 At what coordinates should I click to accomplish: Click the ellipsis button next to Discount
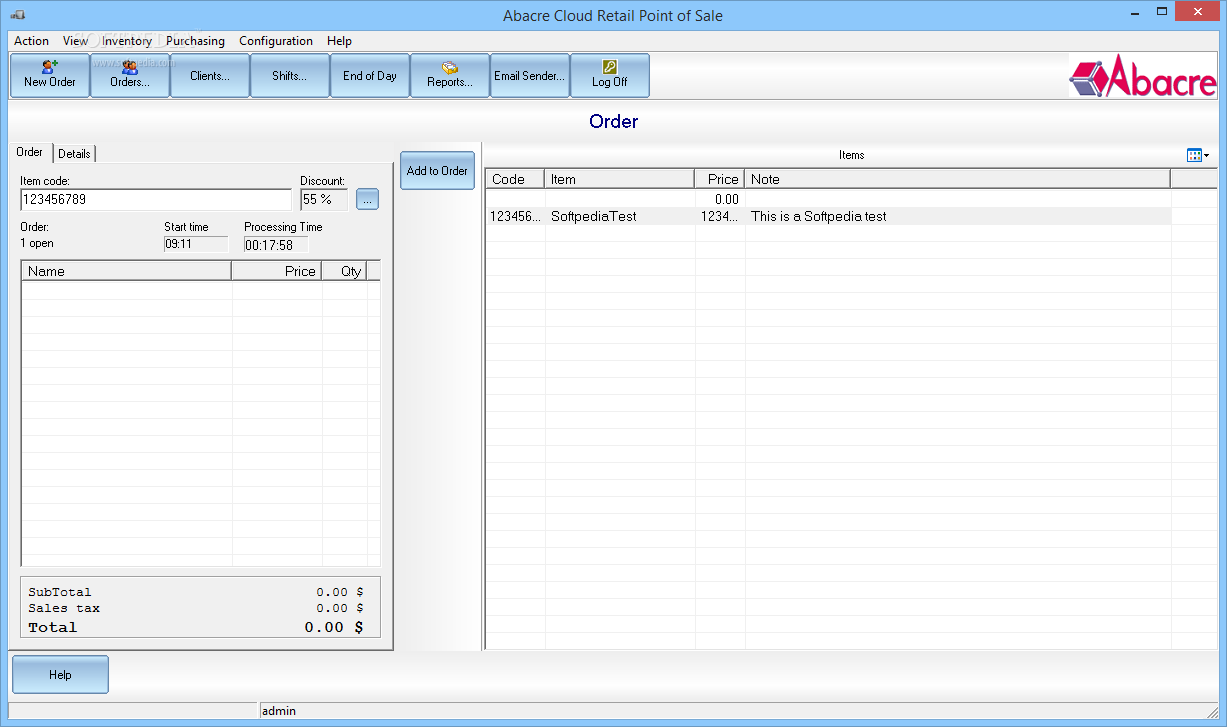[367, 199]
